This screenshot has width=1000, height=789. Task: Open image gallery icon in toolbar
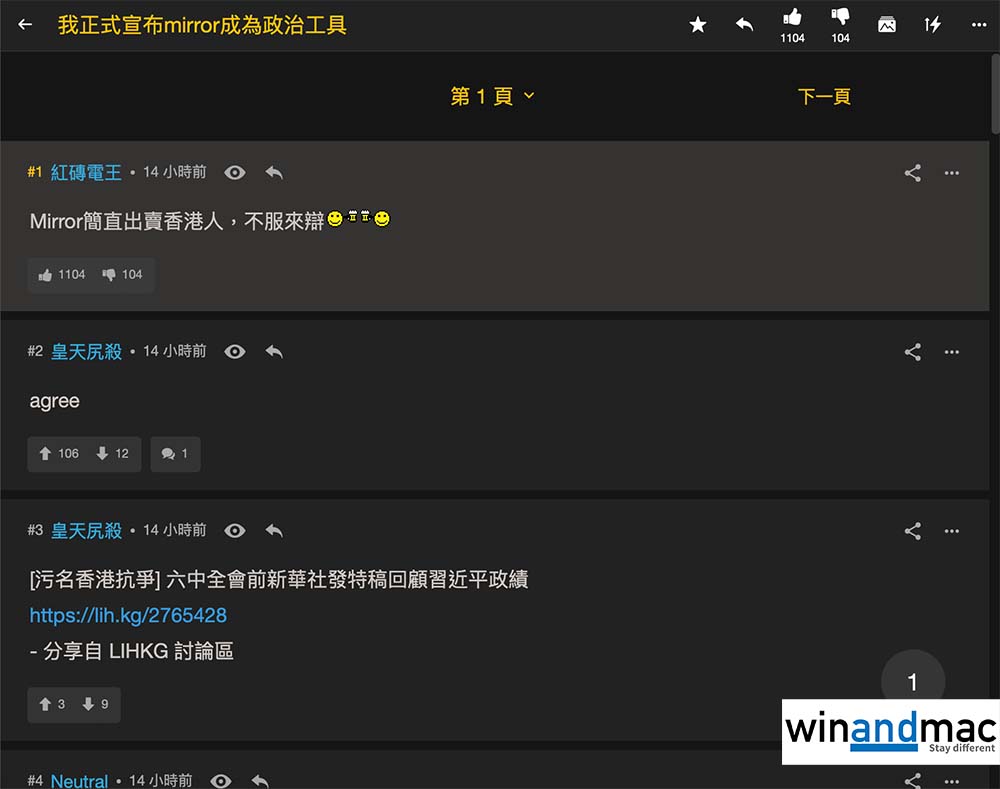point(886,25)
